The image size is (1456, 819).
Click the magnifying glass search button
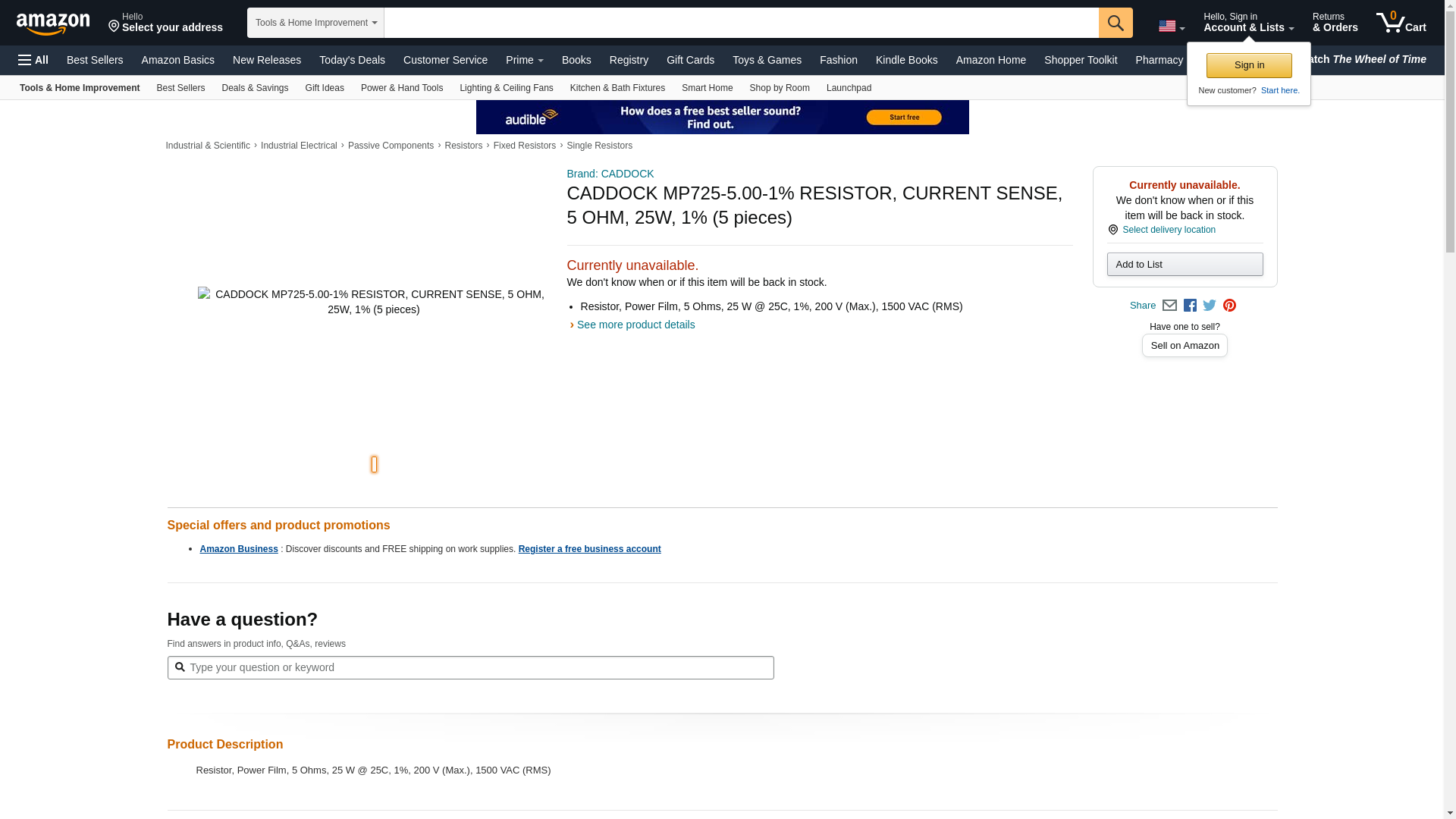pos(1115,23)
